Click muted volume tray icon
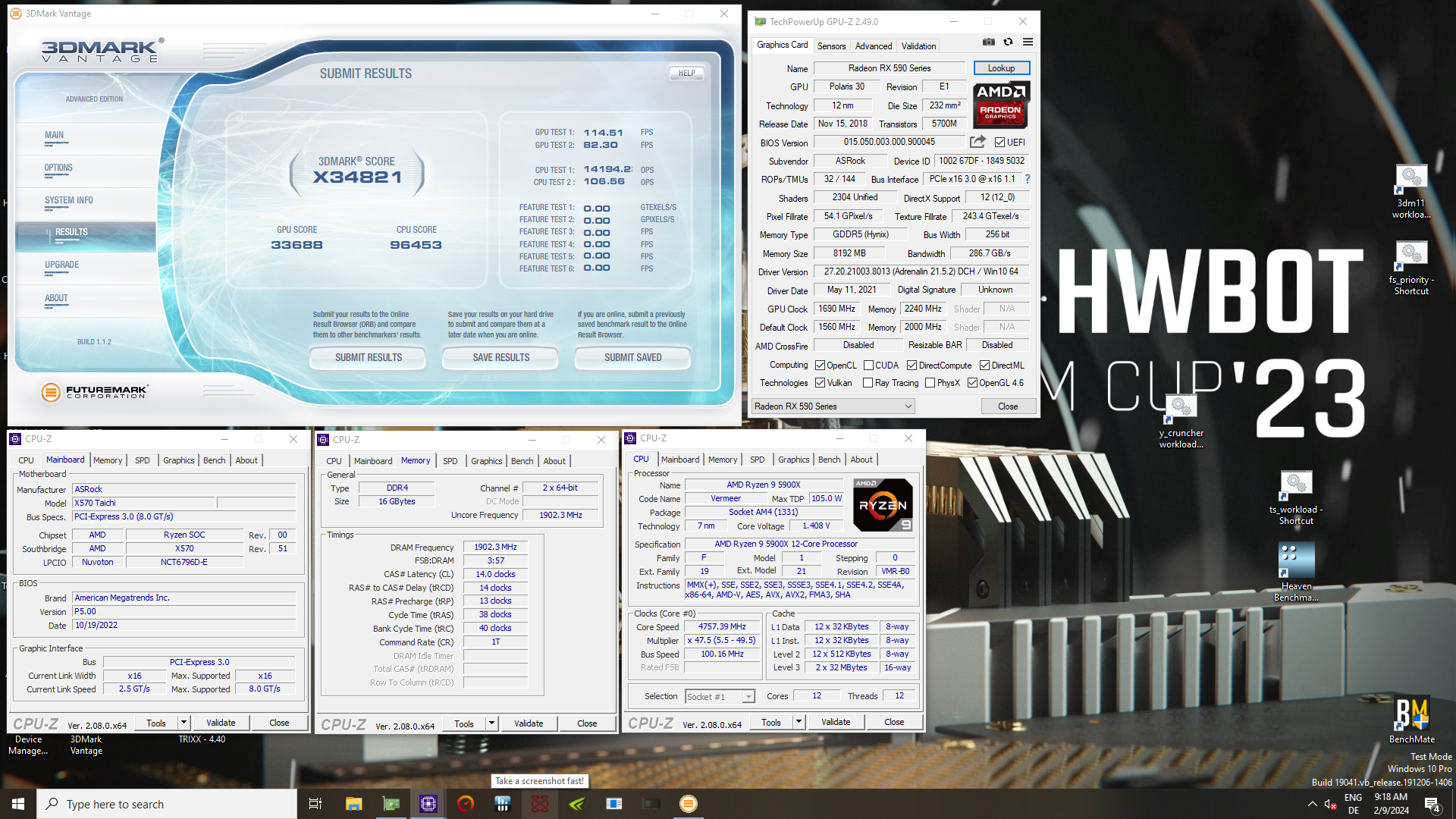This screenshot has height=819, width=1456. coord(1330,804)
